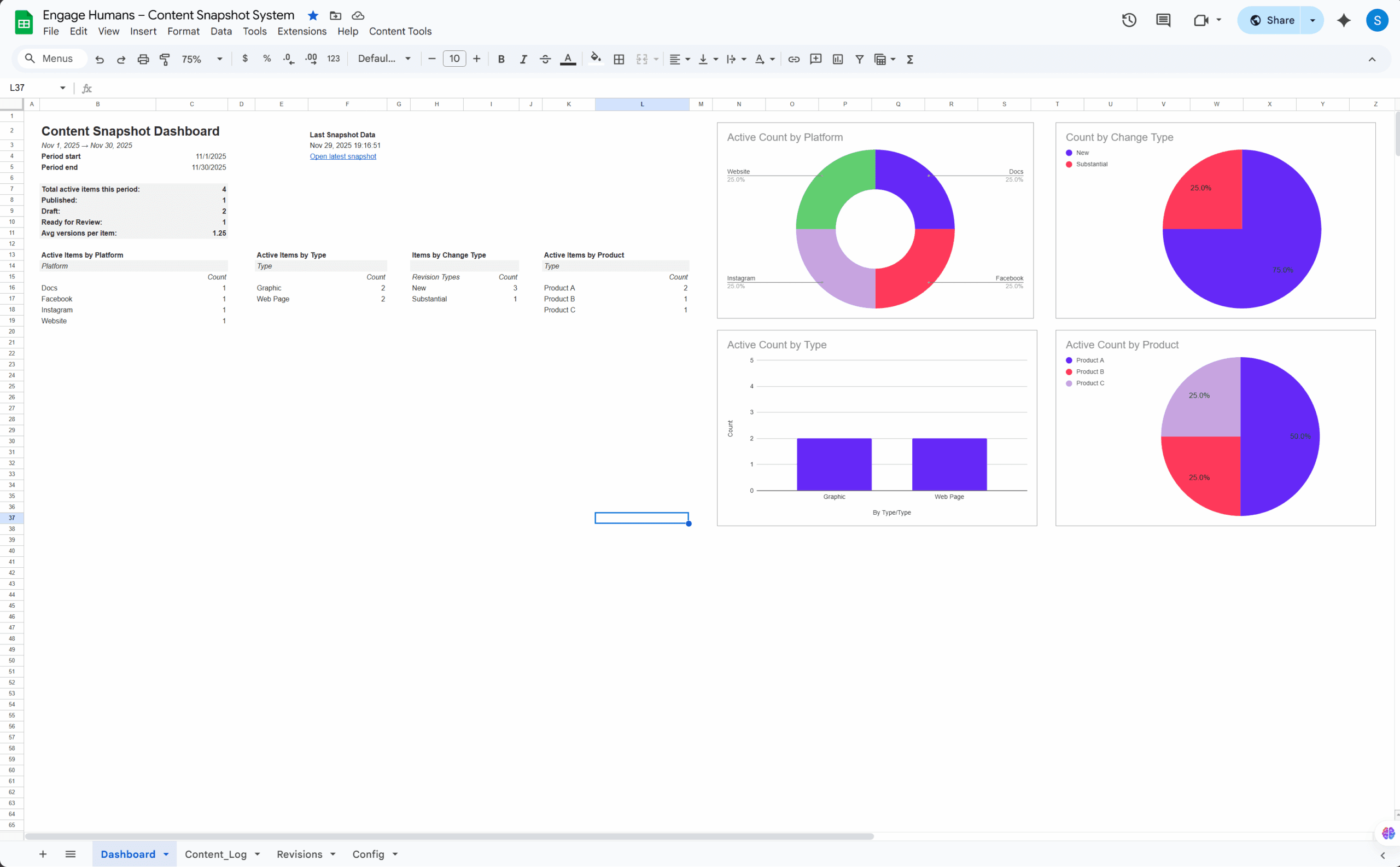The height and width of the screenshot is (867, 1400).
Task: Toggle bold formatting
Action: coord(501,59)
